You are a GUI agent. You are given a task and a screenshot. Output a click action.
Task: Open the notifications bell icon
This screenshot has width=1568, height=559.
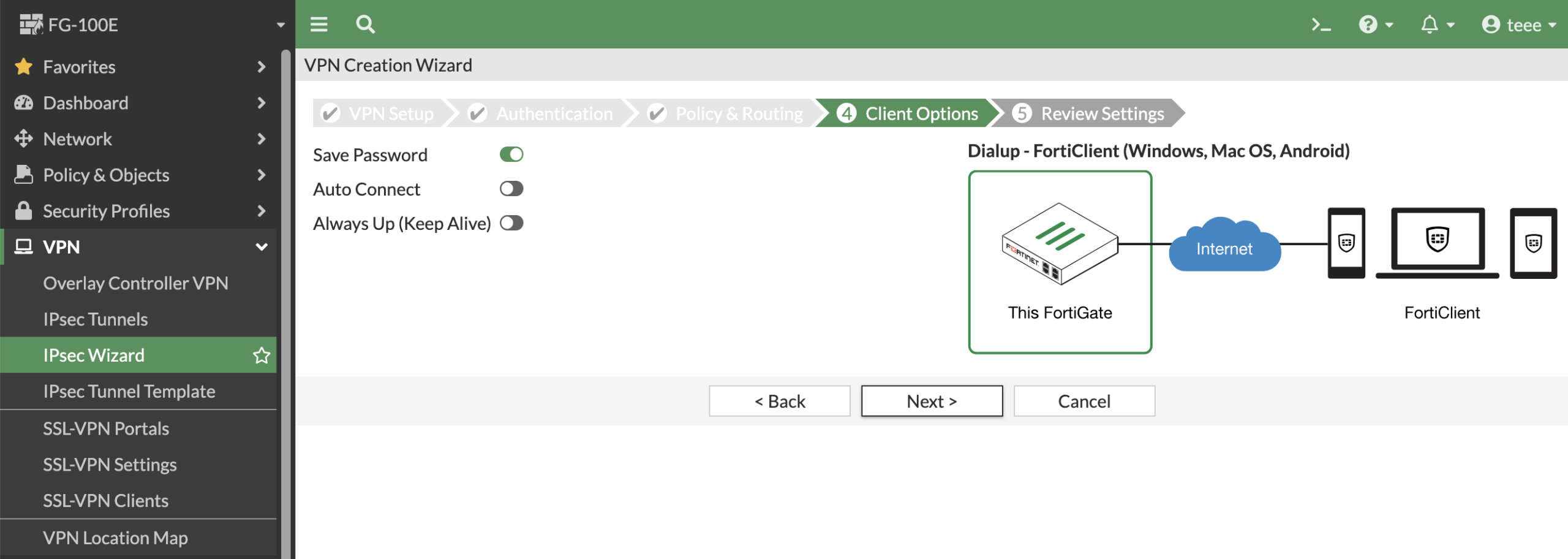pyautogui.click(x=1430, y=25)
